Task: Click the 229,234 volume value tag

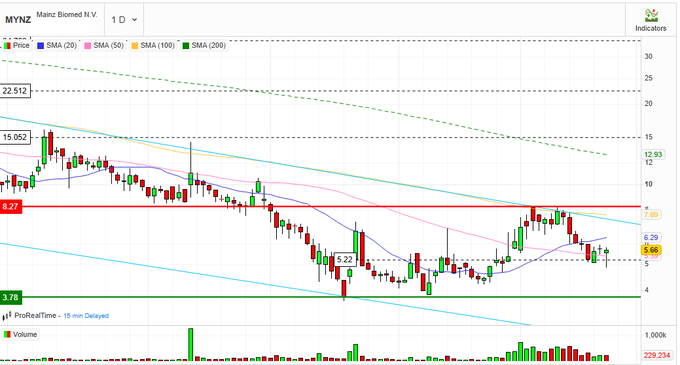Action: coord(657,355)
